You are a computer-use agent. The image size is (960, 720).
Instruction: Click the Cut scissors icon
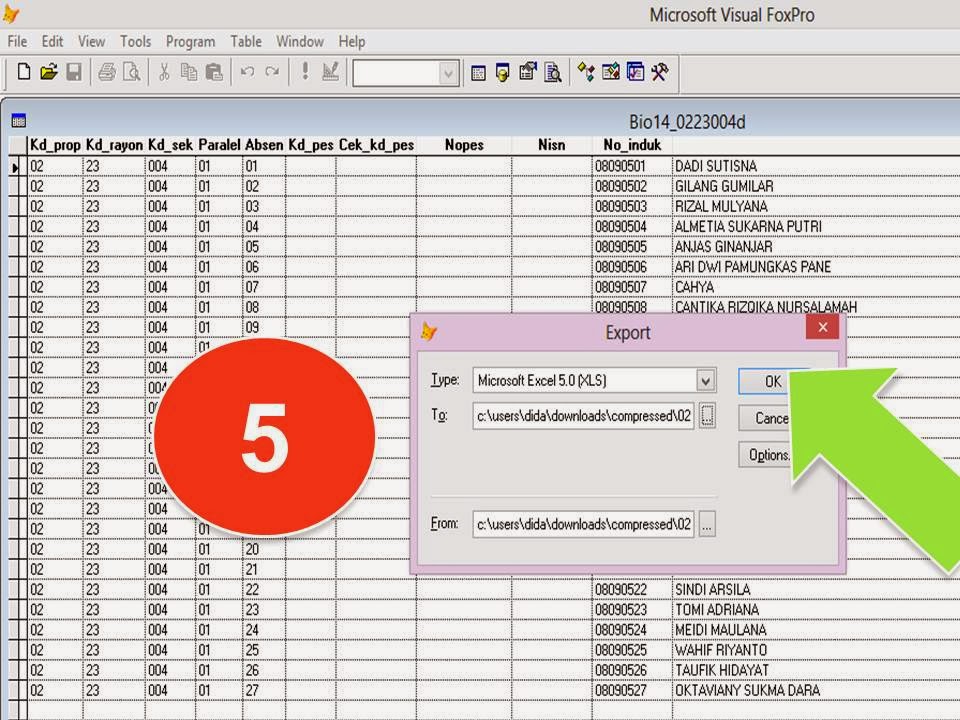(x=163, y=72)
